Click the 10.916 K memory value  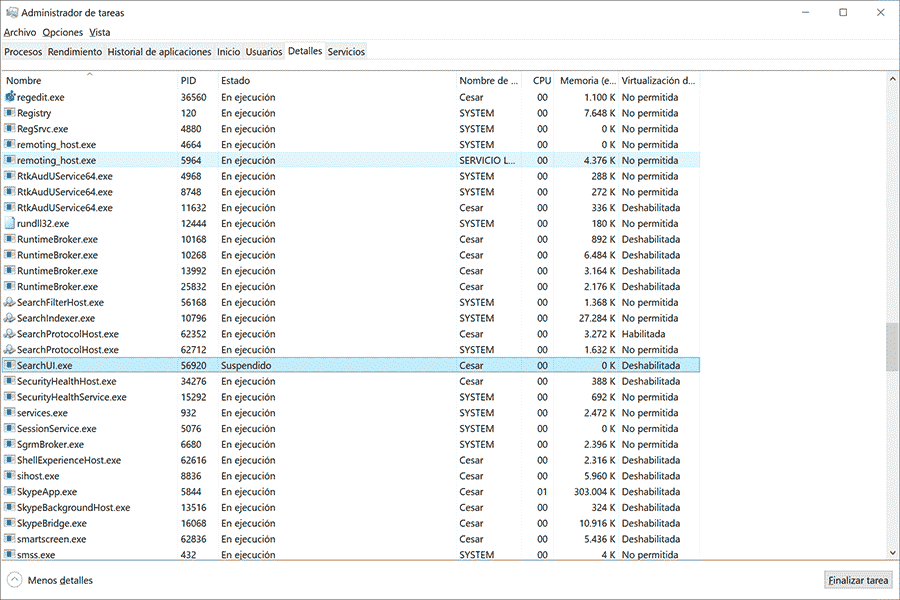point(598,523)
